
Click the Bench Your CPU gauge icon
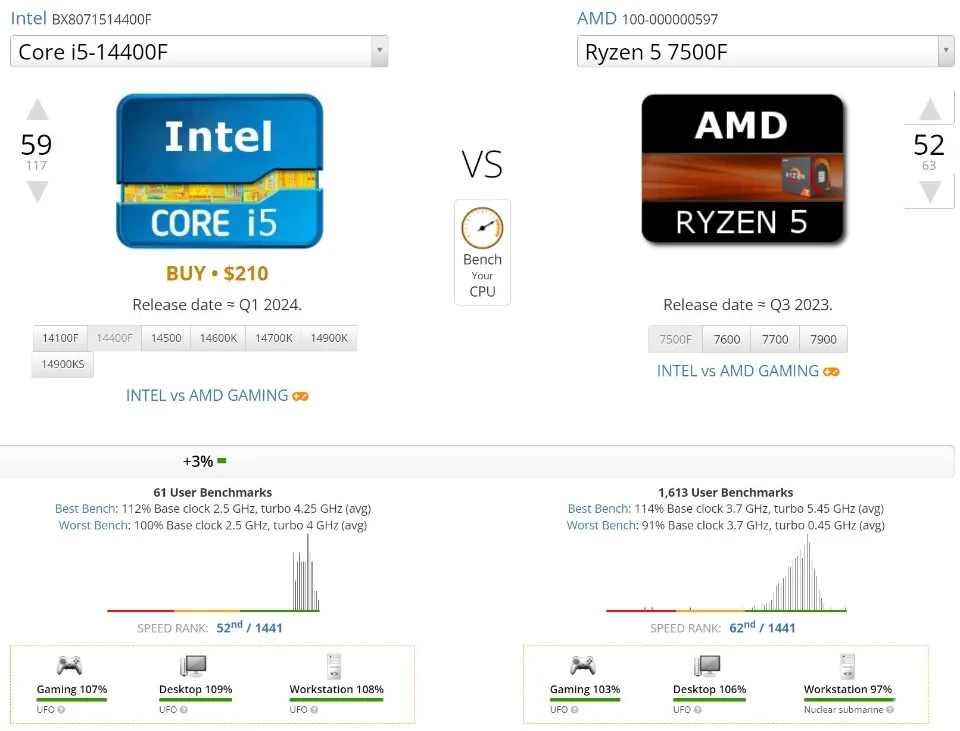pyautogui.click(x=482, y=229)
